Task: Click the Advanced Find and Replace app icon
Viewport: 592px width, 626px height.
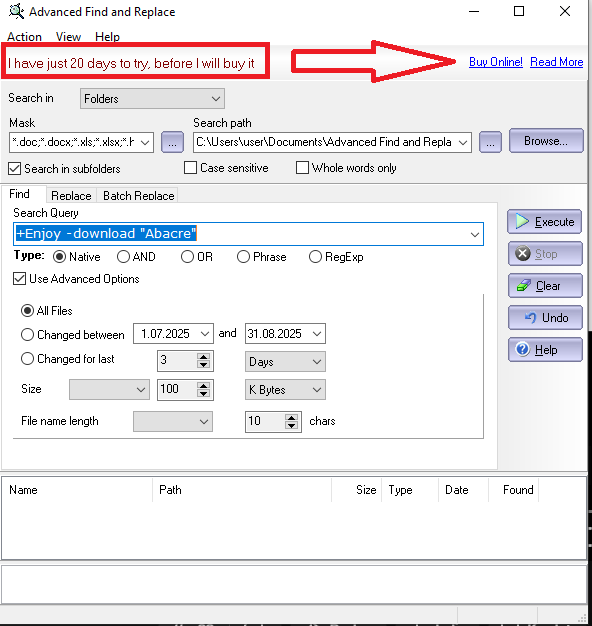Action: tap(16, 11)
